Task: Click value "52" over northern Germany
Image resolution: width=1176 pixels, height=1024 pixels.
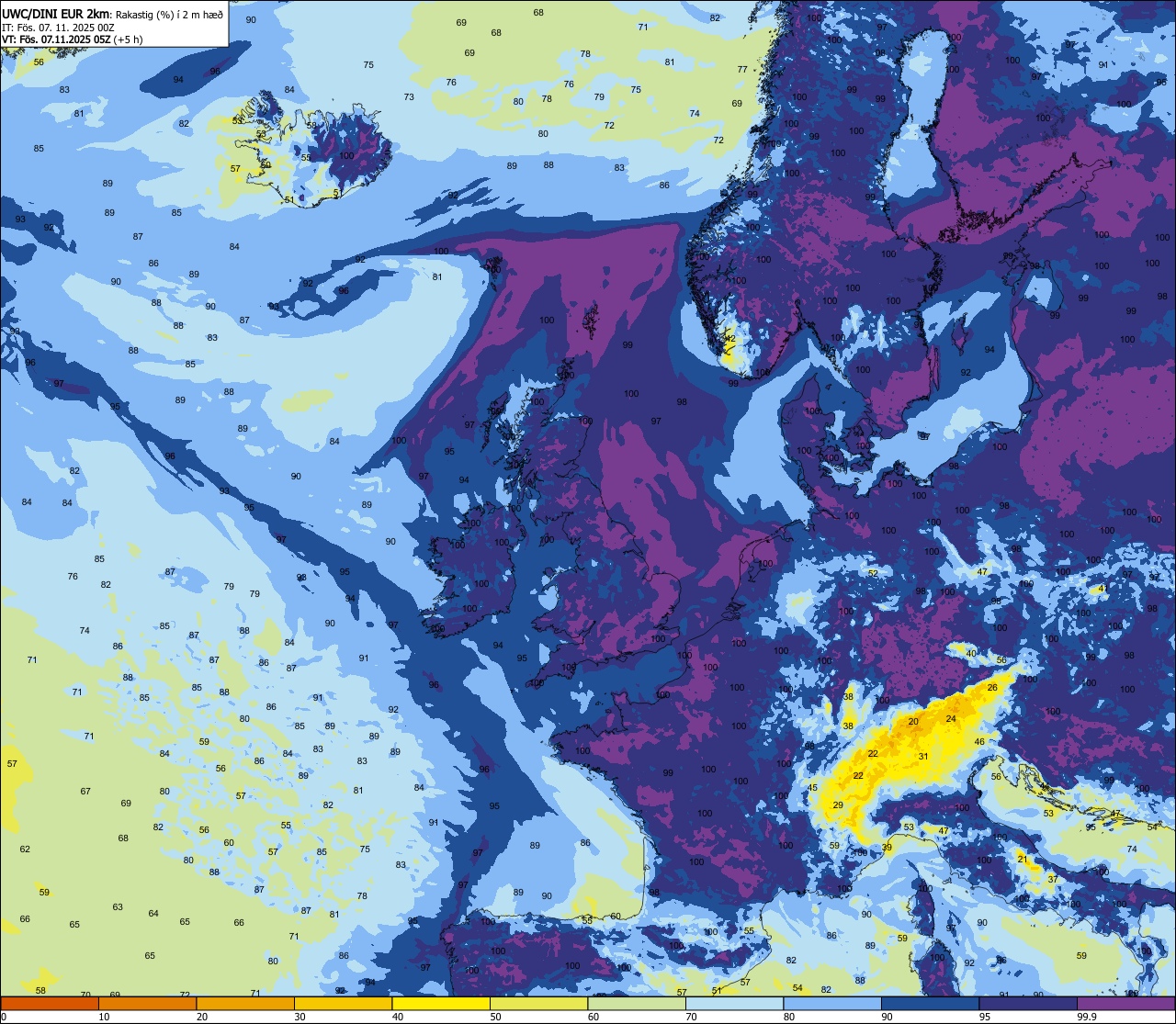Action: [x=873, y=574]
